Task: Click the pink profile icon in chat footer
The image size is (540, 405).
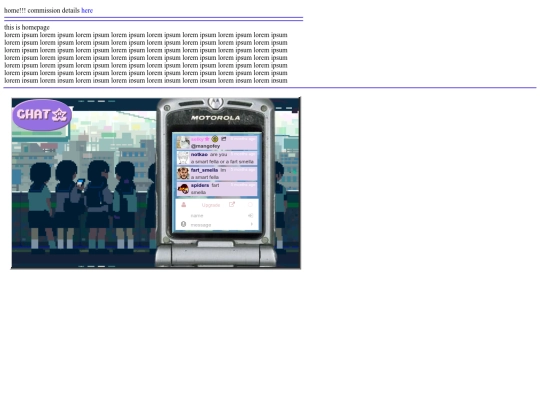Action: click(x=184, y=205)
